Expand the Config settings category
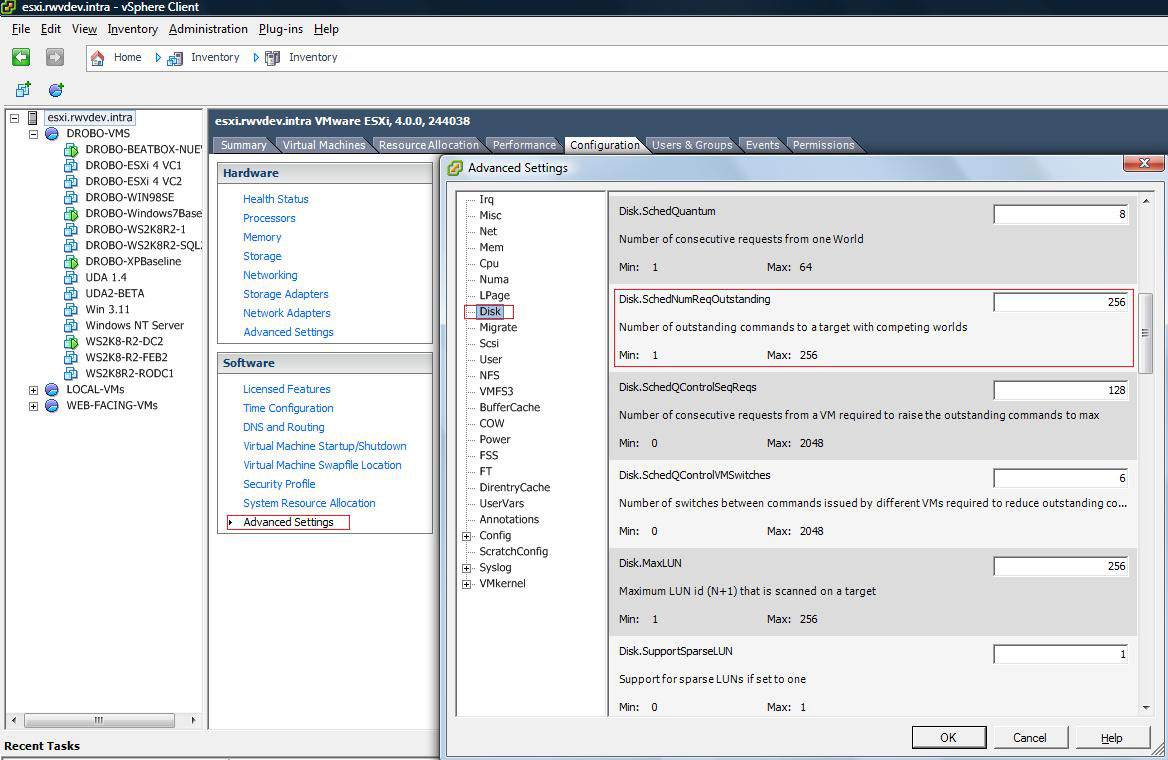Viewport: 1168px width, 760px height. (467, 536)
